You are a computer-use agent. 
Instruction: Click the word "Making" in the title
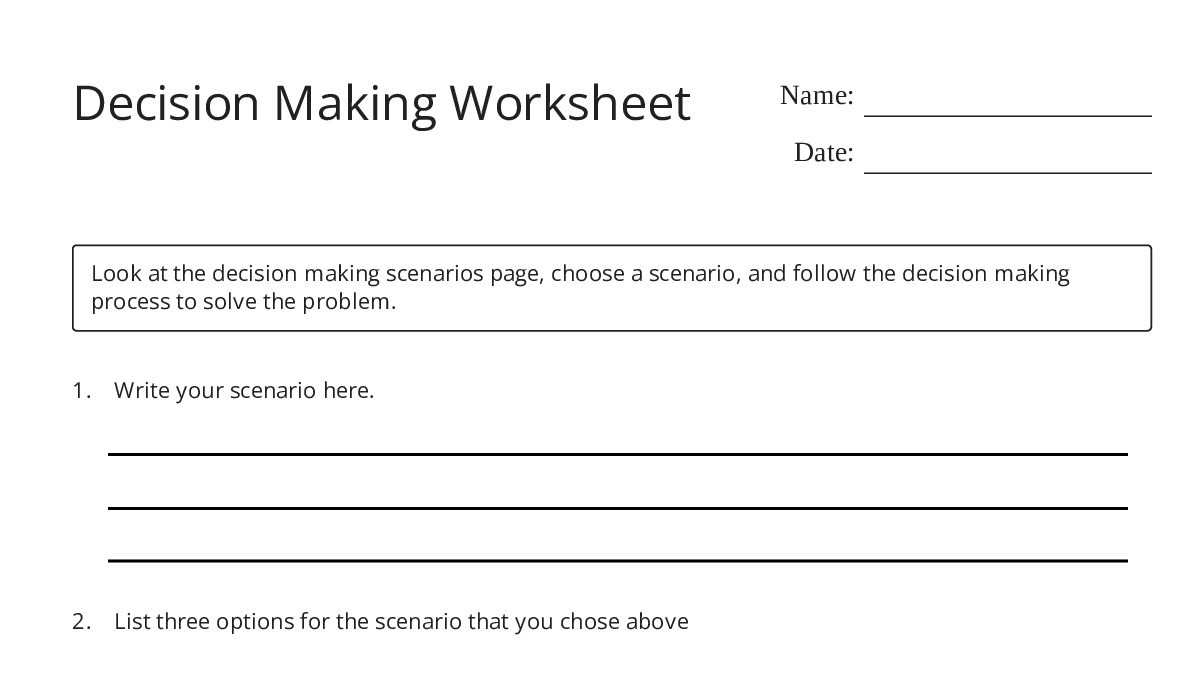pos(355,103)
